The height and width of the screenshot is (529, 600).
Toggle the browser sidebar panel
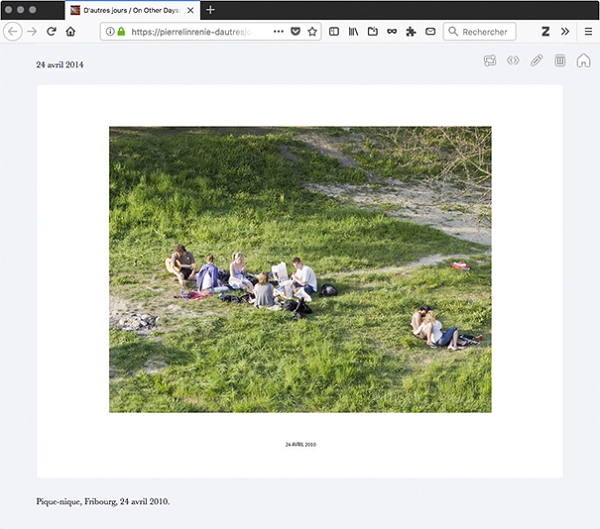click(334, 32)
